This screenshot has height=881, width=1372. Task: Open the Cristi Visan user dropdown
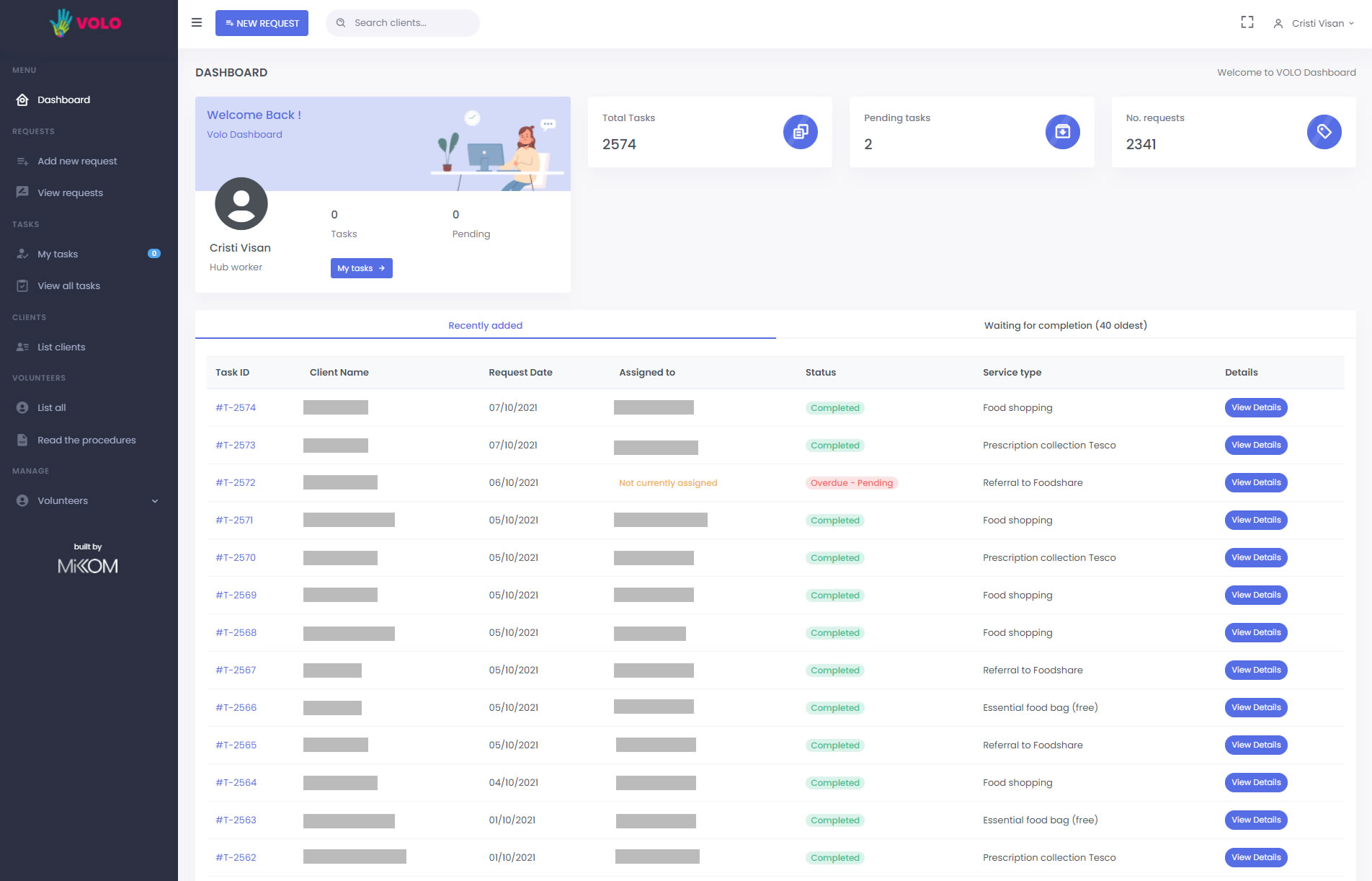tap(1314, 23)
